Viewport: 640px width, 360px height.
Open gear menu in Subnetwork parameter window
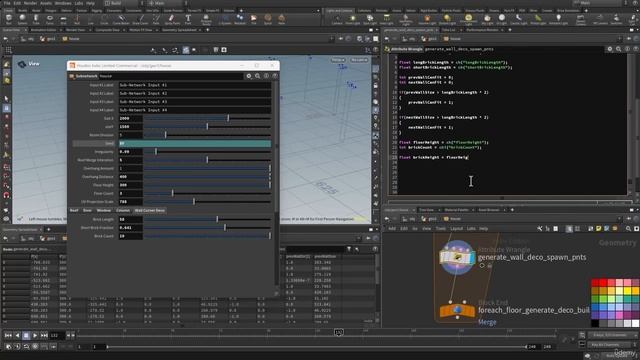[x=249, y=76]
